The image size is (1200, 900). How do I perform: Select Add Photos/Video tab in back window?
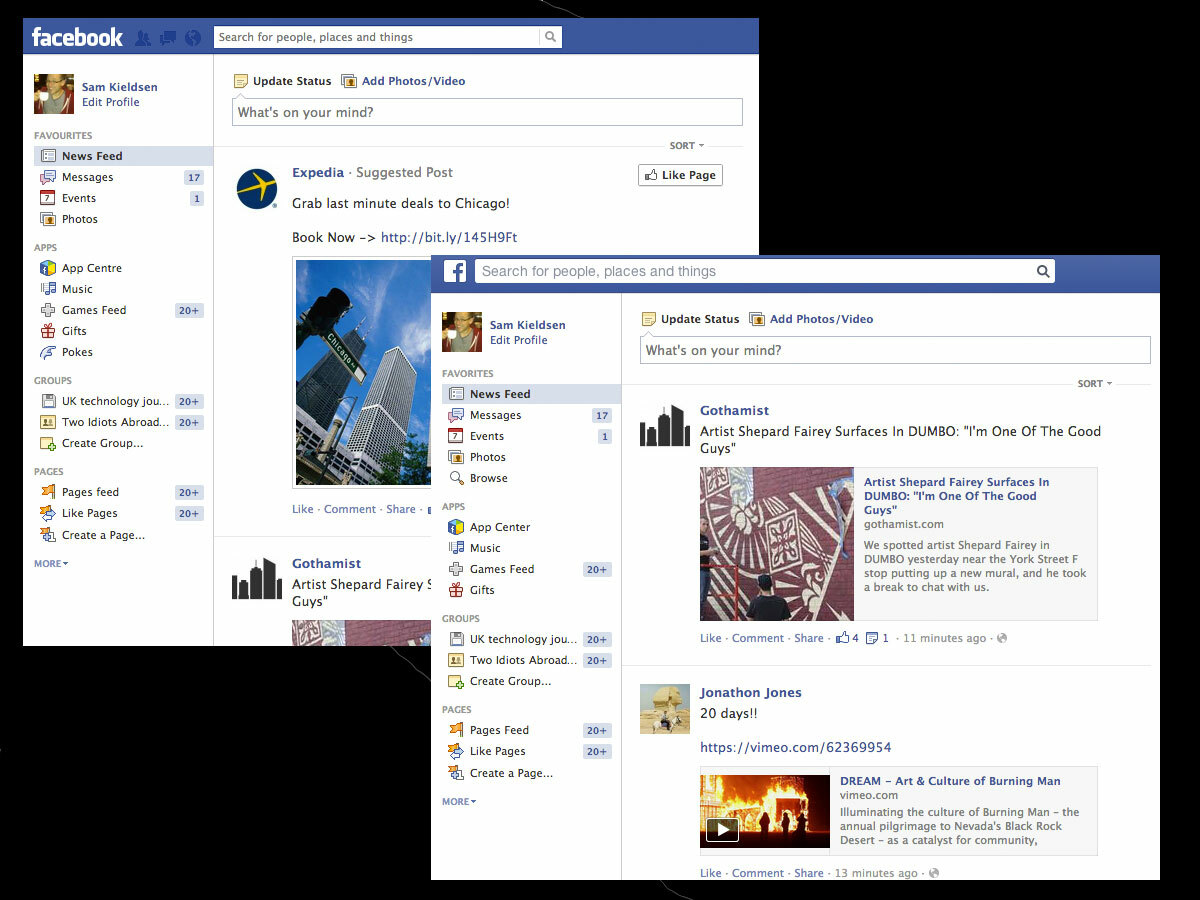(403, 81)
